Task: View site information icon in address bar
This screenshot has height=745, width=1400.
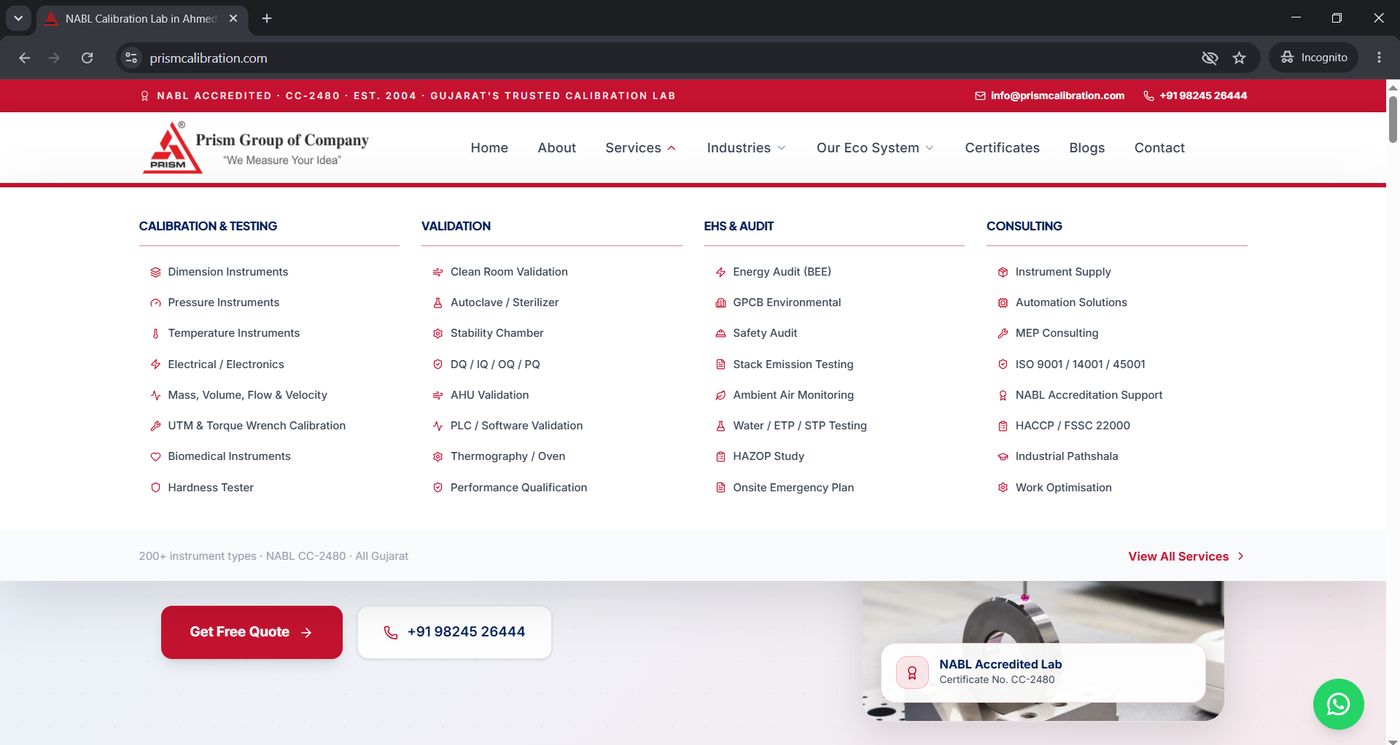Action: pos(131,58)
